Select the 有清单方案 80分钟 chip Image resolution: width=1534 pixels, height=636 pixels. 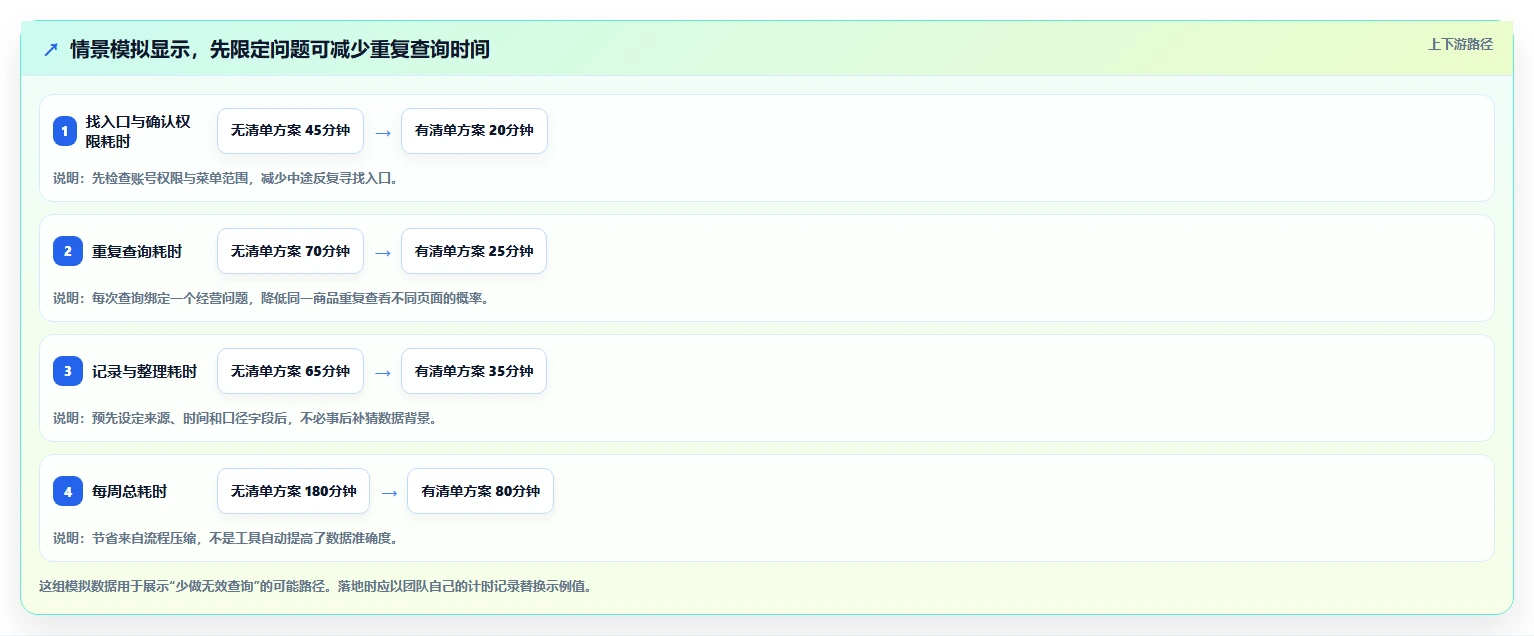[x=480, y=491]
